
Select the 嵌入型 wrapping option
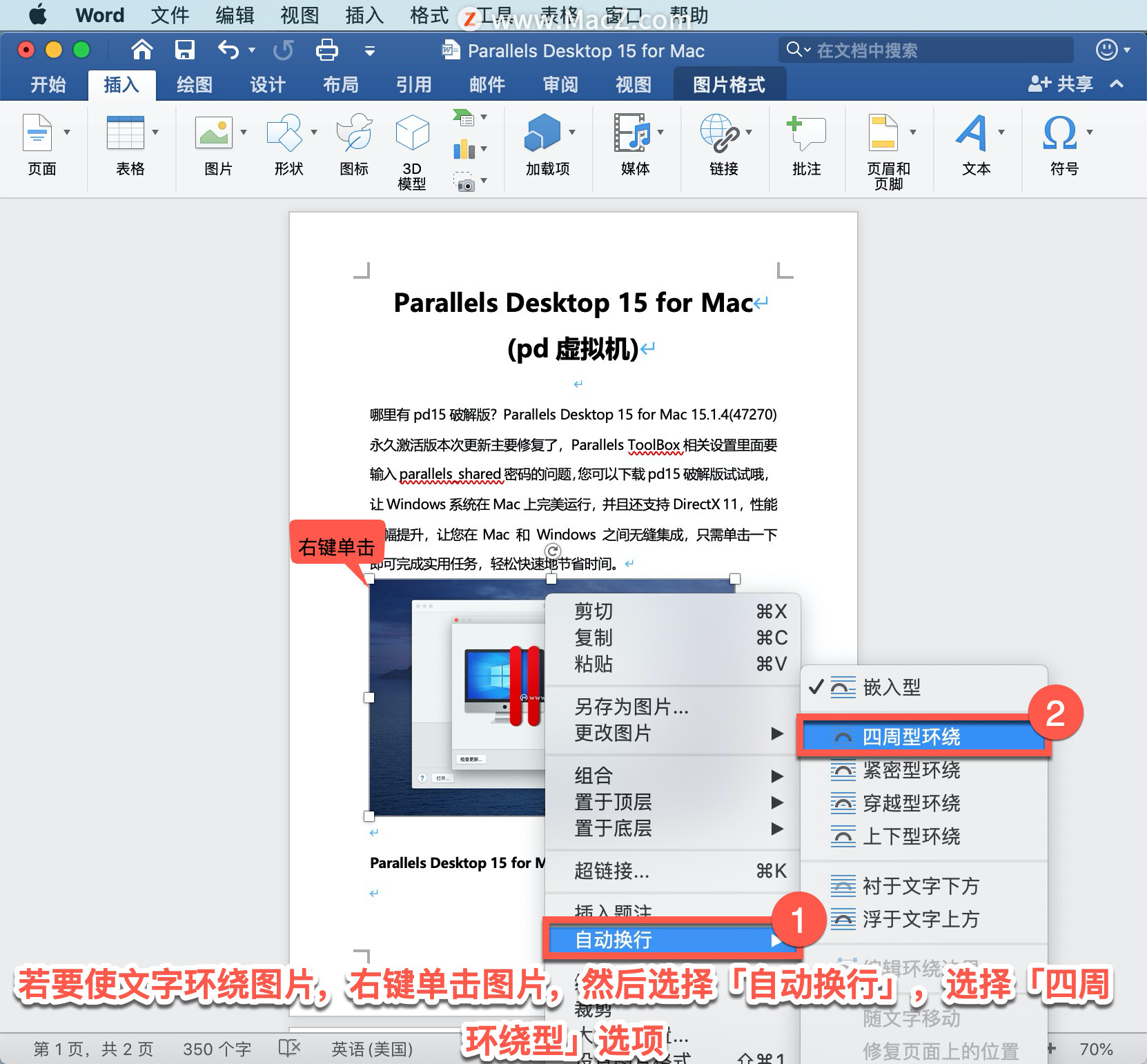923,687
